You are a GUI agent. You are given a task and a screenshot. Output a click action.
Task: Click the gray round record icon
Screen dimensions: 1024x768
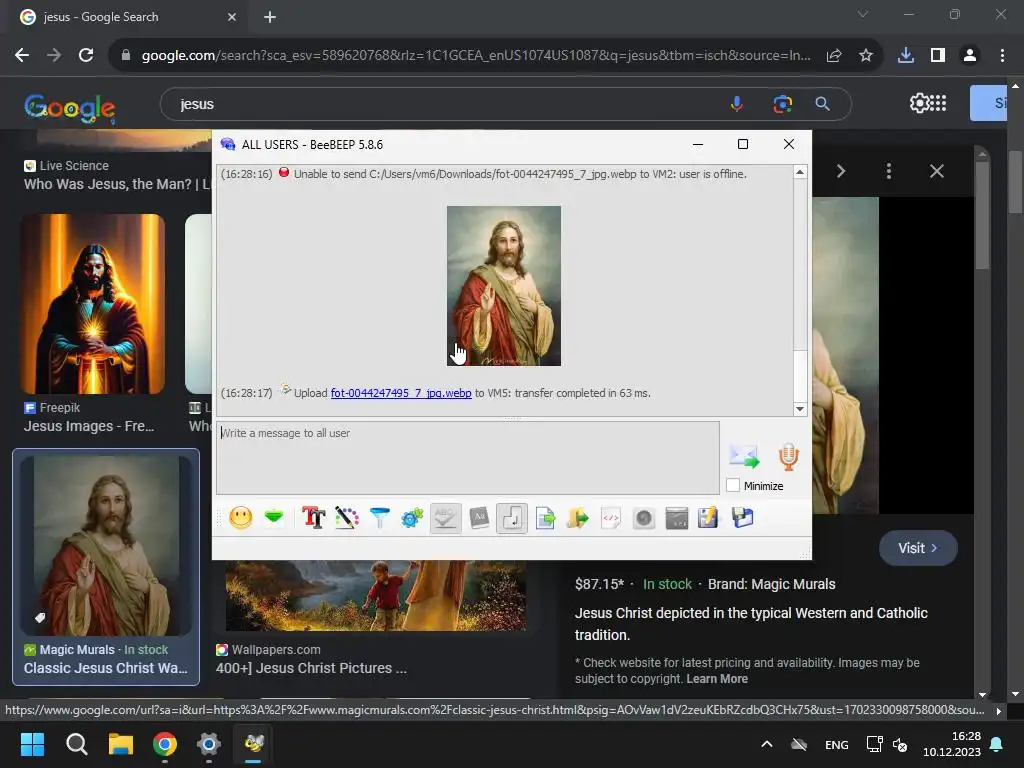point(644,519)
